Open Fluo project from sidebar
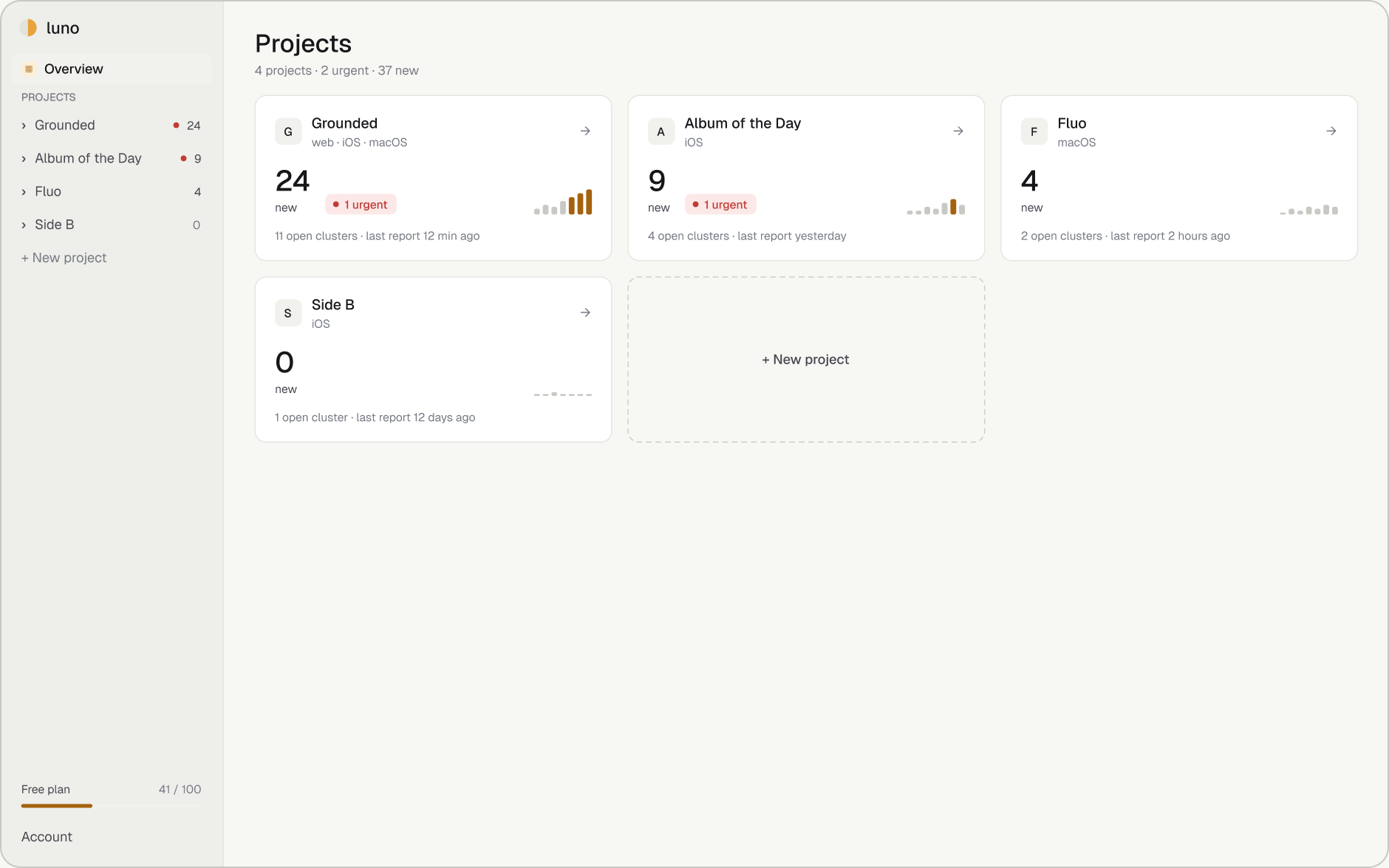This screenshot has width=1389, height=868. [112, 191]
